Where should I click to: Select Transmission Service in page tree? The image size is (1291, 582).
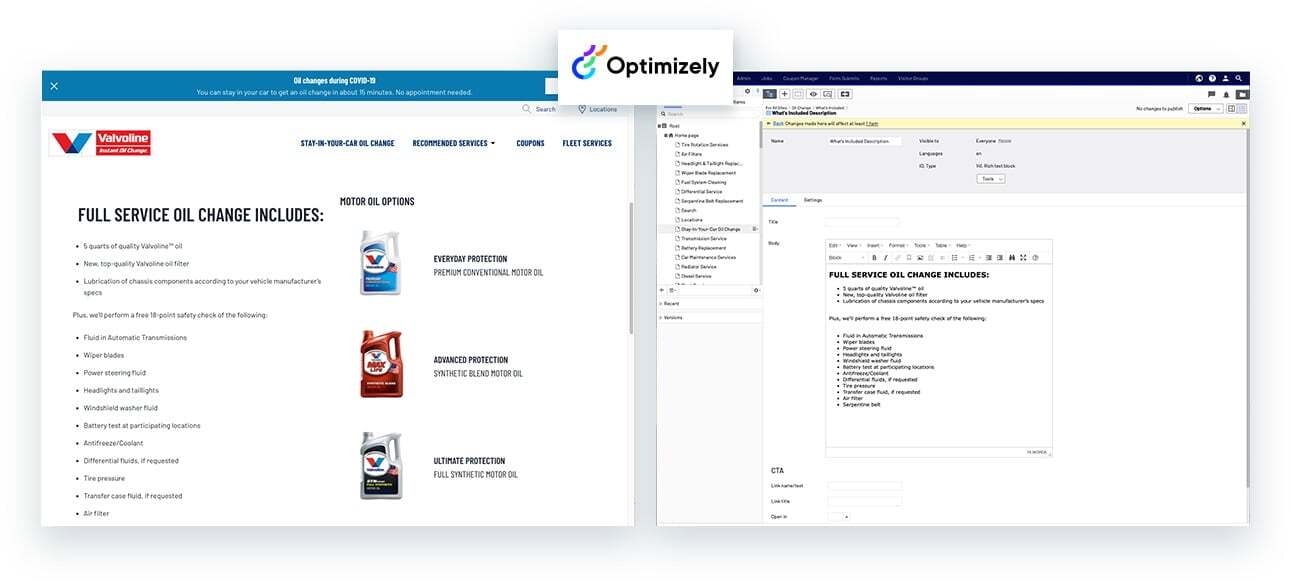[x=703, y=239]
